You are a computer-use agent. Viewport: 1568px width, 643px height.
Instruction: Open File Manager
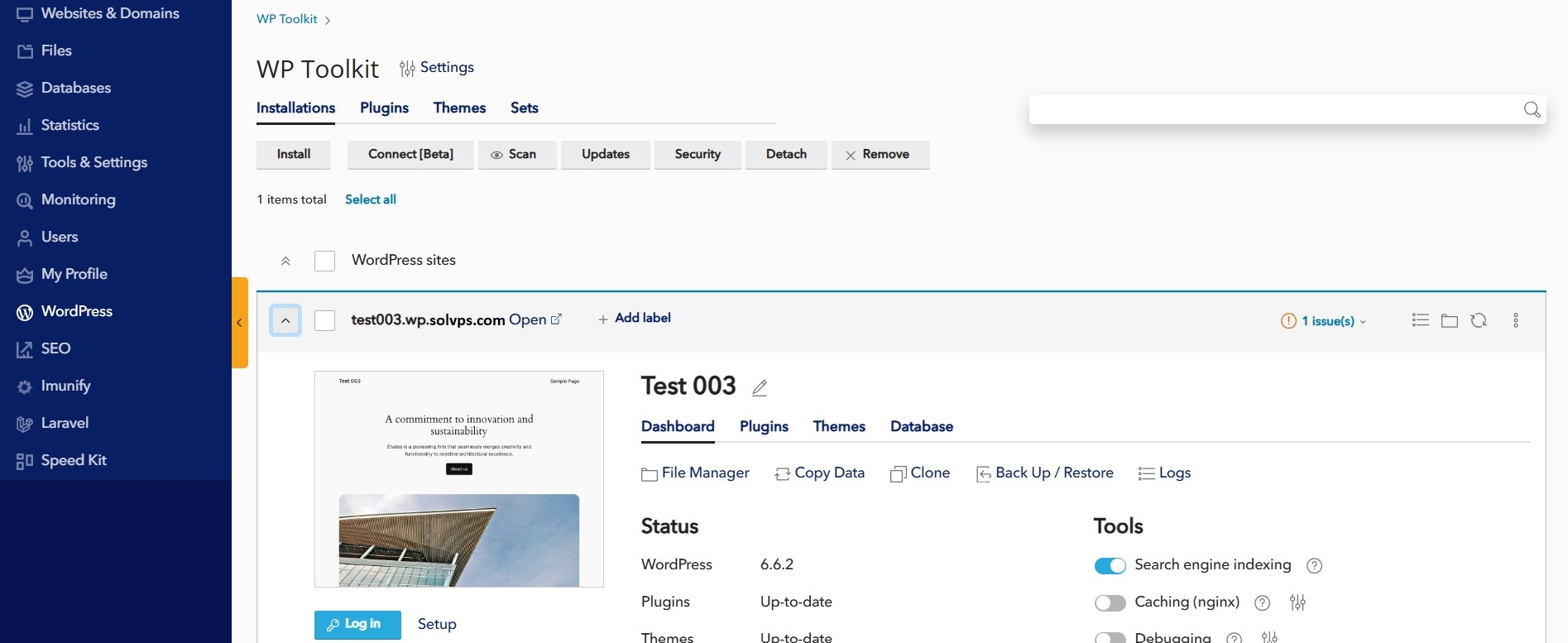[695, 473]
